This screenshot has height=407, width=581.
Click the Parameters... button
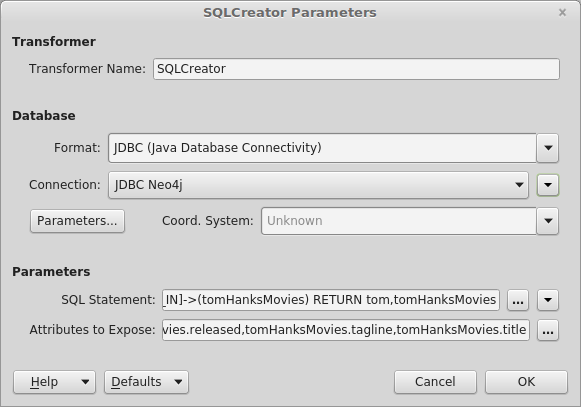coord(77,221)
